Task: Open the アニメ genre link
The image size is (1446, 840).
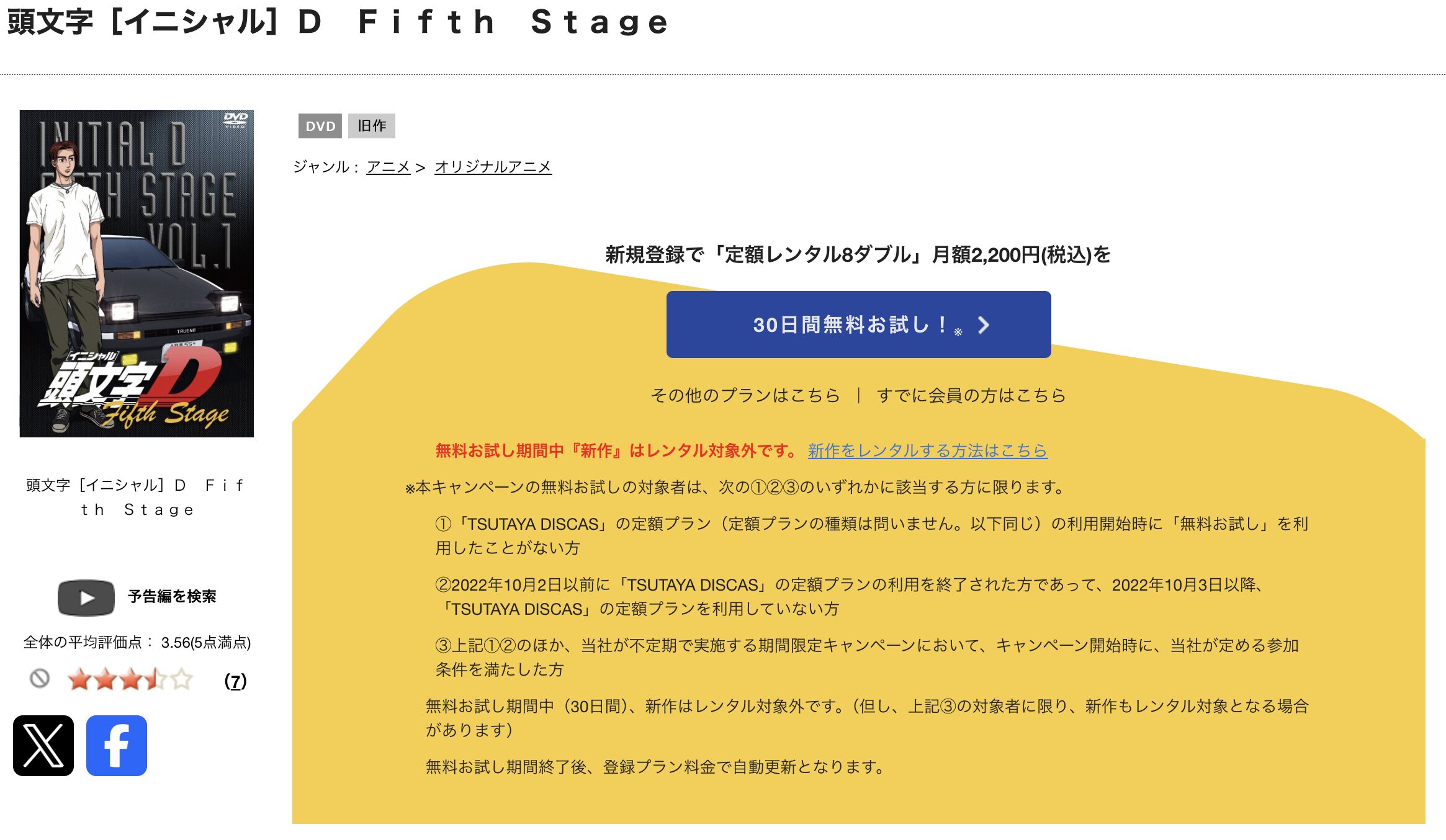Action: pos(388,167)
